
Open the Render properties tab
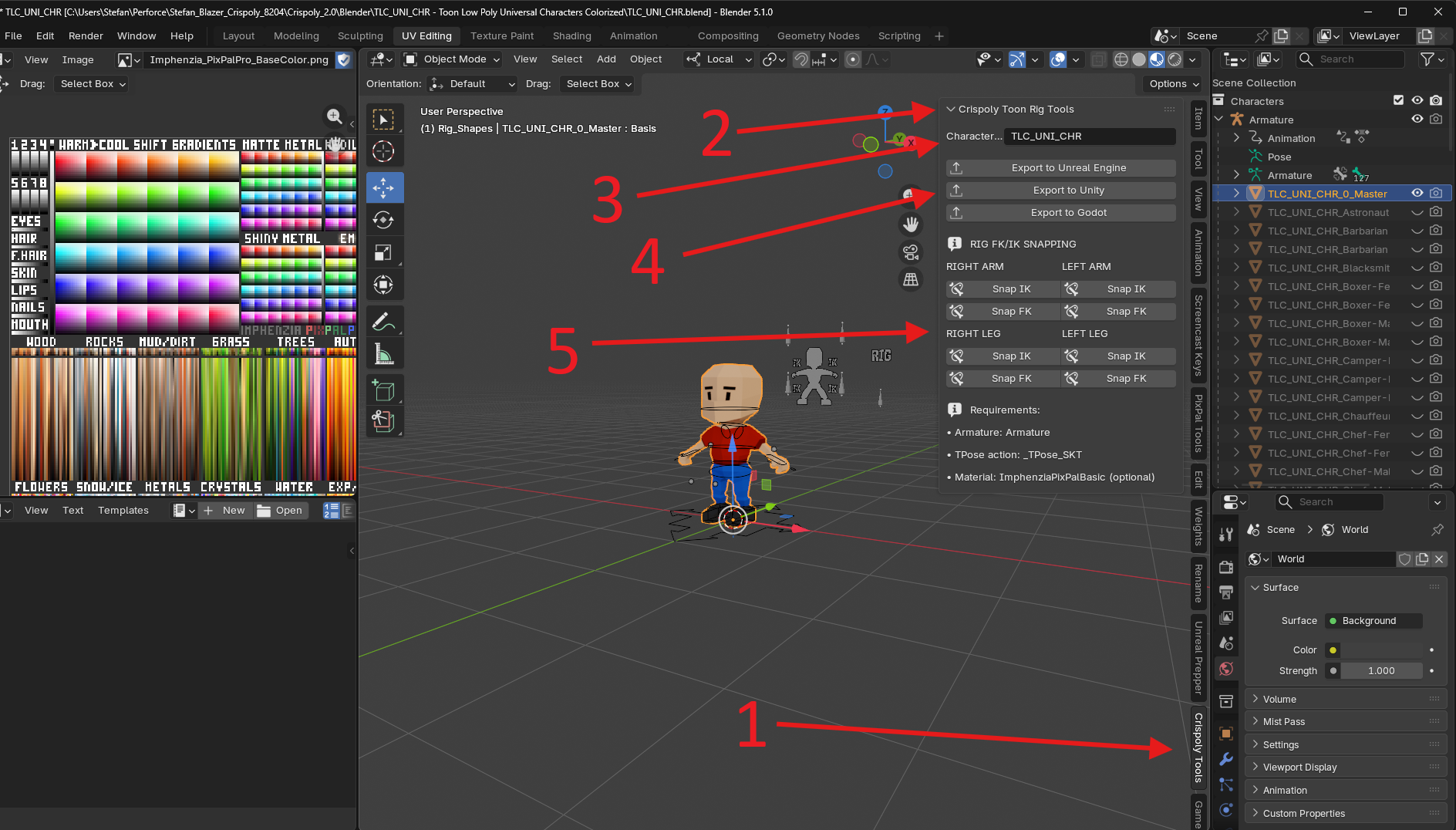coord(1226,567)
